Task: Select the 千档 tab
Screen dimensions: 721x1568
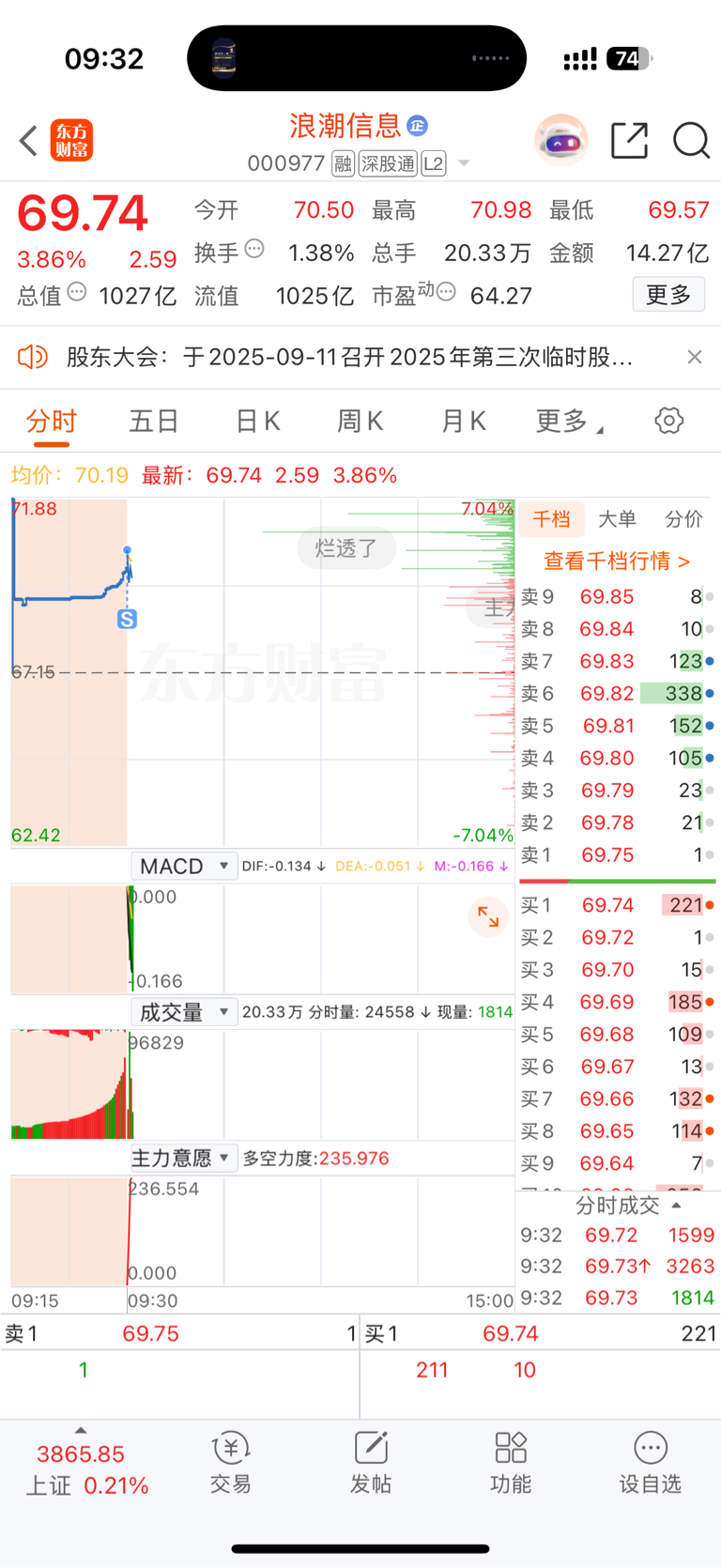Action: point(552,519)
